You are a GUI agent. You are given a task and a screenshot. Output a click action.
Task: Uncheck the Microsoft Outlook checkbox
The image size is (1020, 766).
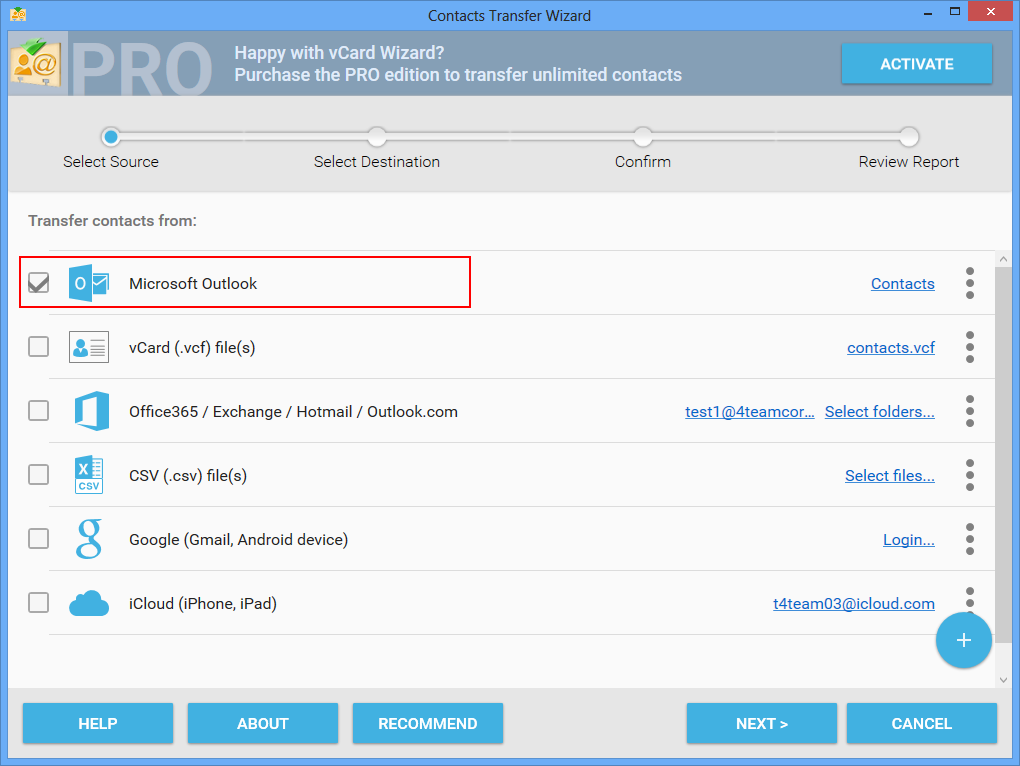click(38, 283)
